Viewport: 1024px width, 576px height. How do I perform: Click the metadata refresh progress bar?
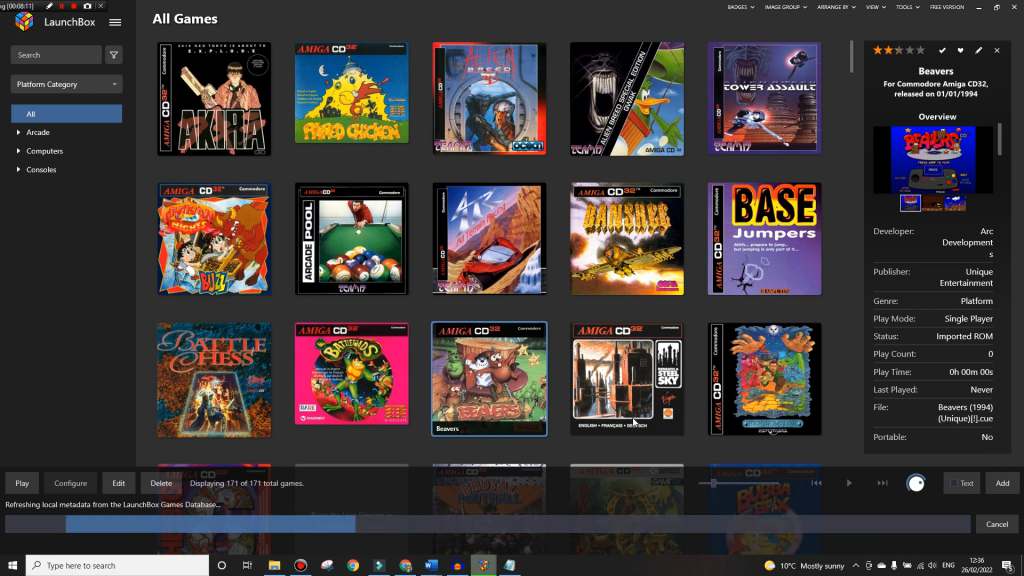488,524
